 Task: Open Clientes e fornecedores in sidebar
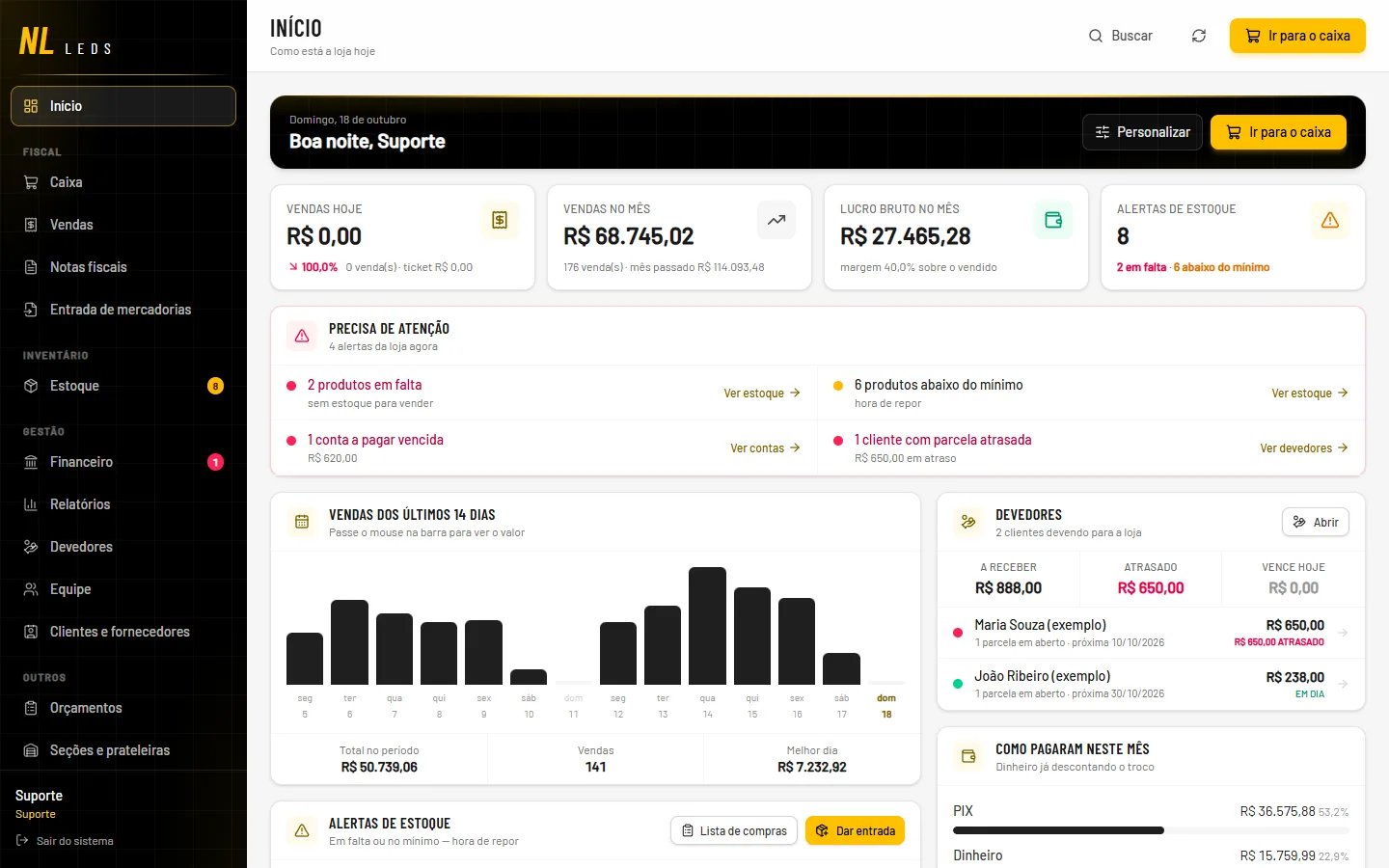click(x=123, y=632)
